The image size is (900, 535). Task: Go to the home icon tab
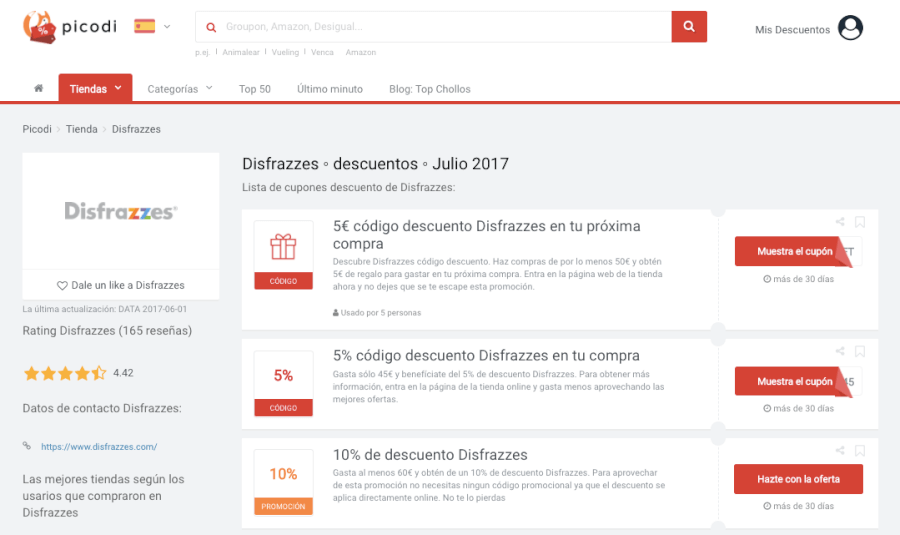(x=38, y=88)
